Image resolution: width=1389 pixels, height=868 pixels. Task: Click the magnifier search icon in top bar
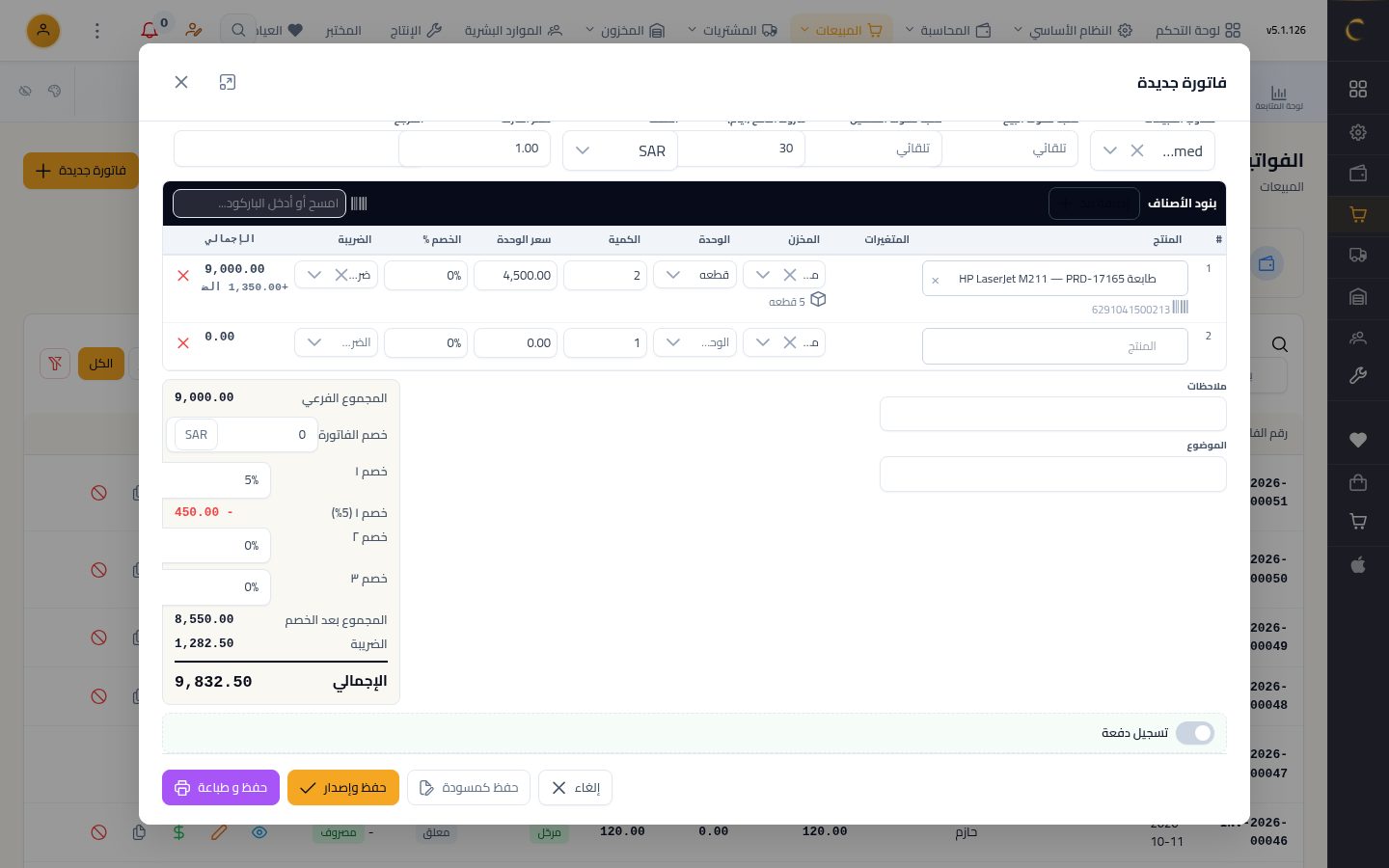238,31
